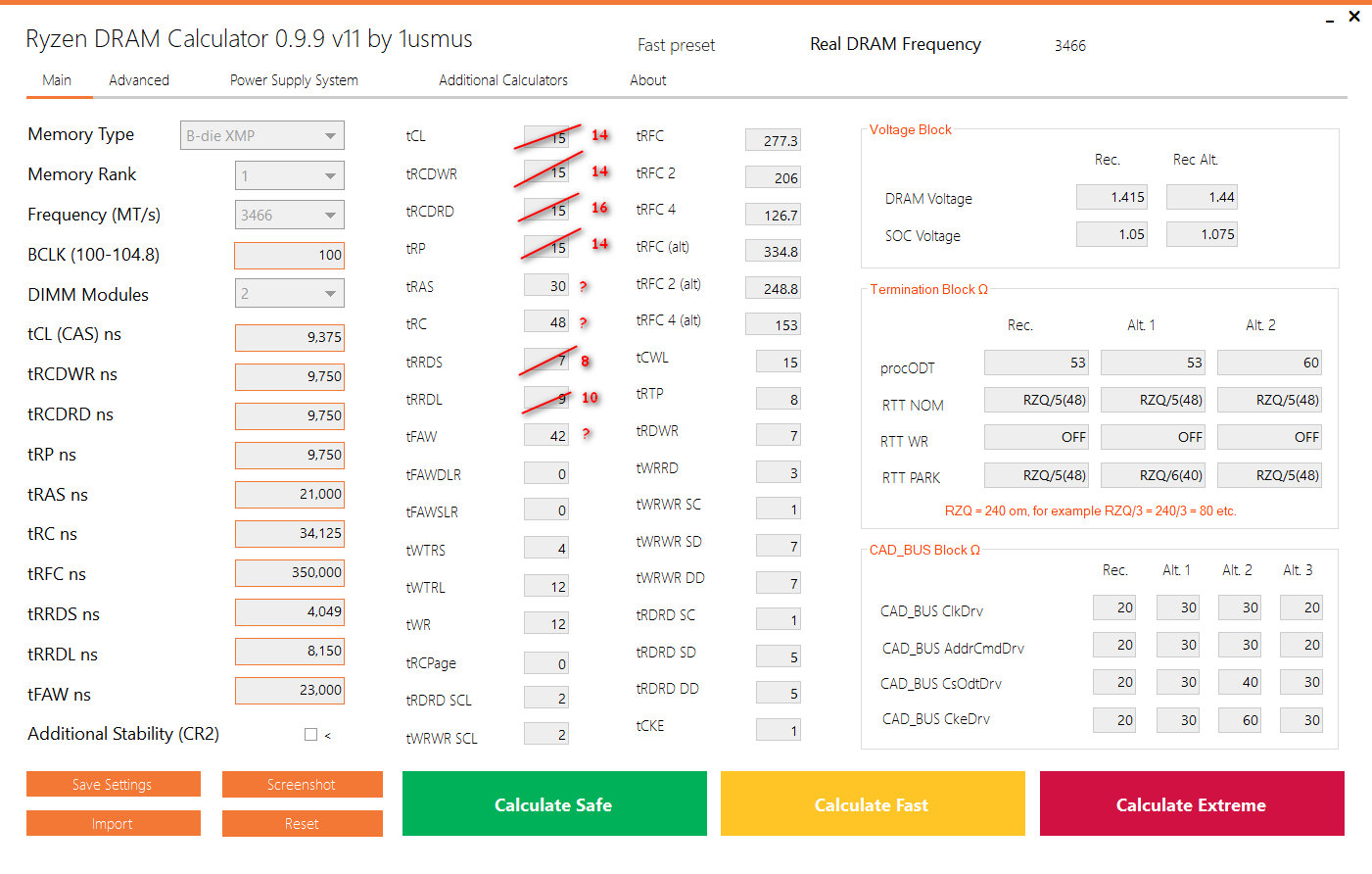Viewport: 1372px width, 874px height.
Task: Select the tRFC 2 (alt) value box
Action: coord(774,288)
